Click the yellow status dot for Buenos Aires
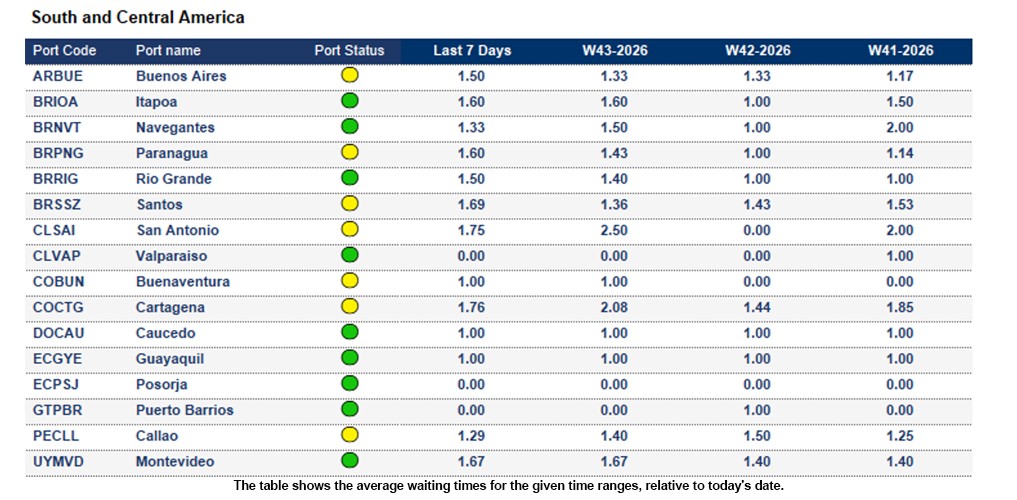1017x500 pixels. [350, 75]
